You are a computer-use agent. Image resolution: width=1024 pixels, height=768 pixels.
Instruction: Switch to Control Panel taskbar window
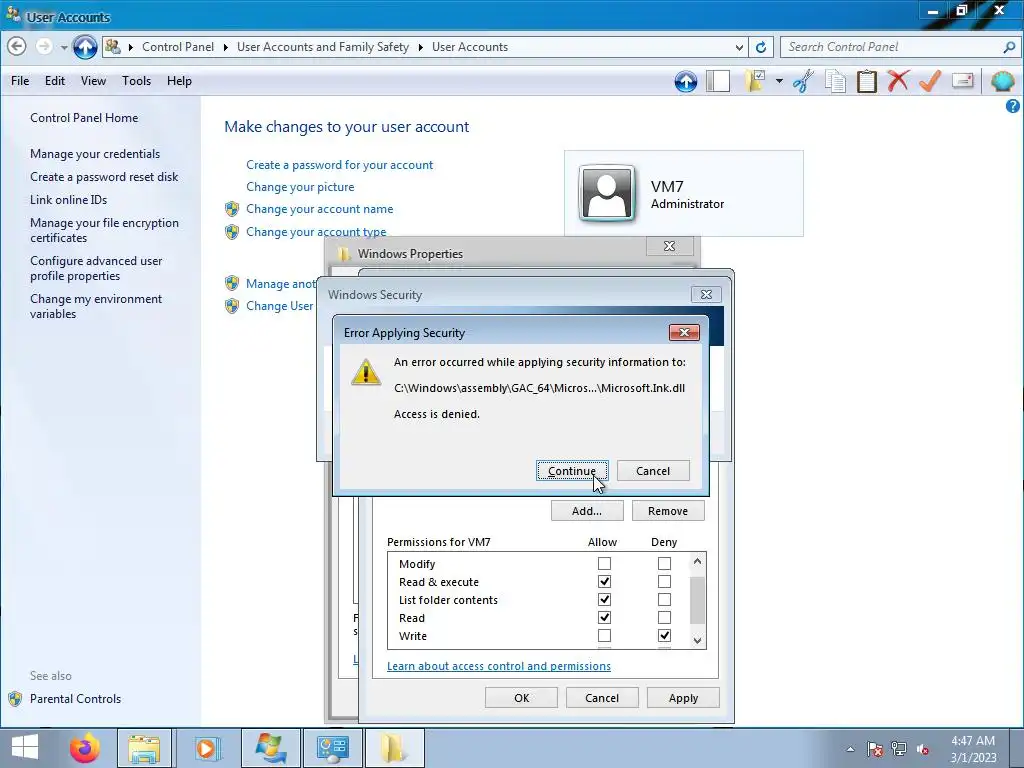click(x=332, y=748)
